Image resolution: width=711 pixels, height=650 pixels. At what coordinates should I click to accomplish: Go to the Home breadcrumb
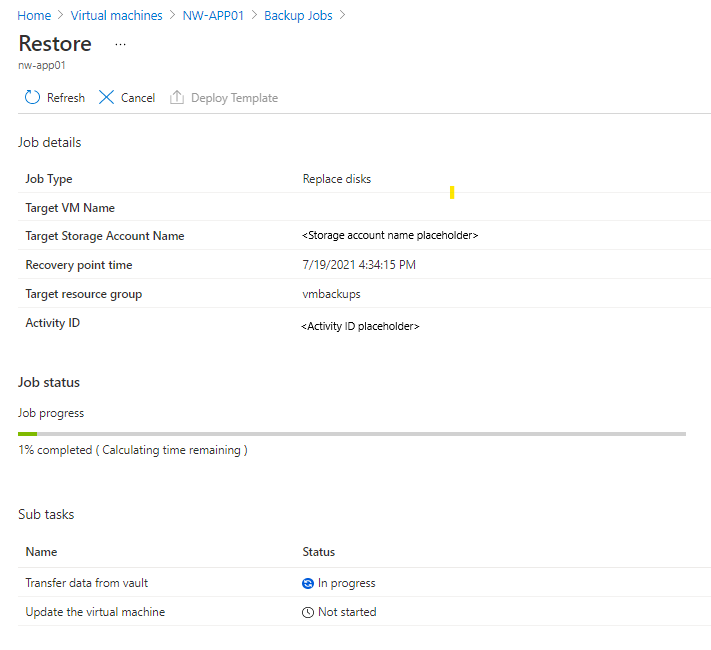(x=34, y=15)
